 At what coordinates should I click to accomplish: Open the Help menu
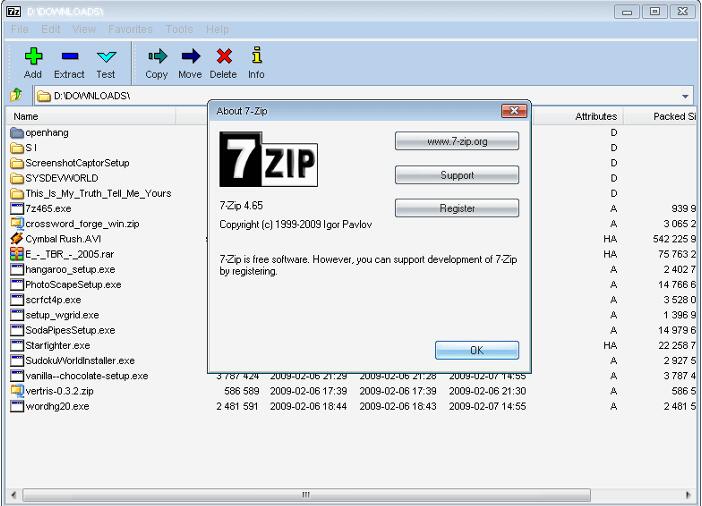point(217,29)
